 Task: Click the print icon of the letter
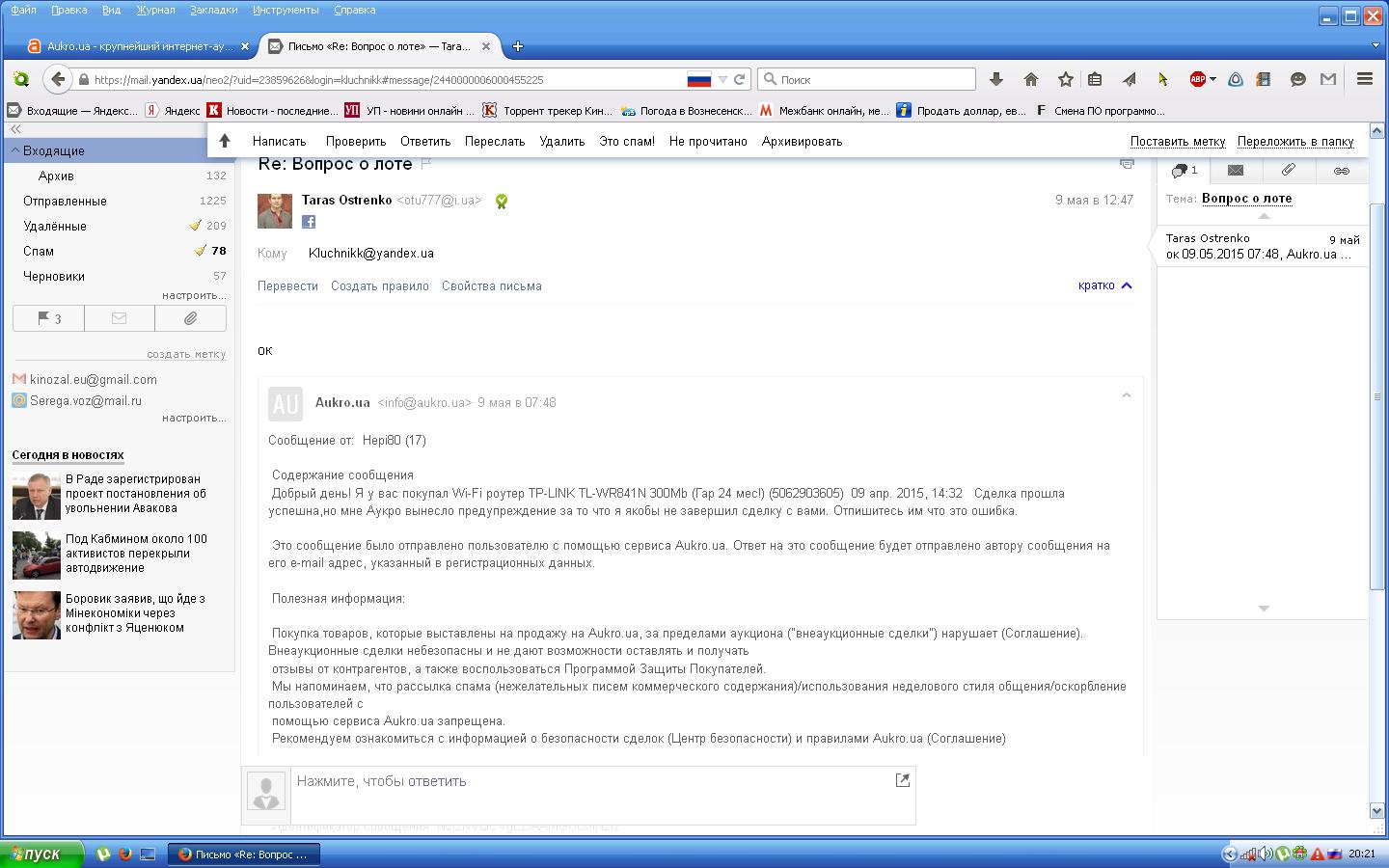coord(1127,164)
